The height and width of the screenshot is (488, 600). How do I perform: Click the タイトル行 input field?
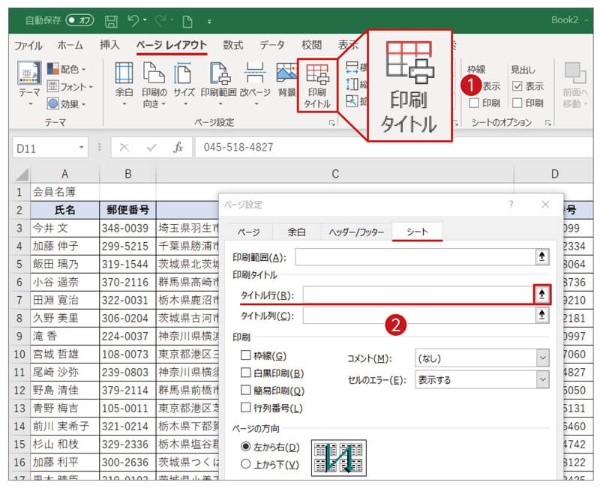point(419,295)
